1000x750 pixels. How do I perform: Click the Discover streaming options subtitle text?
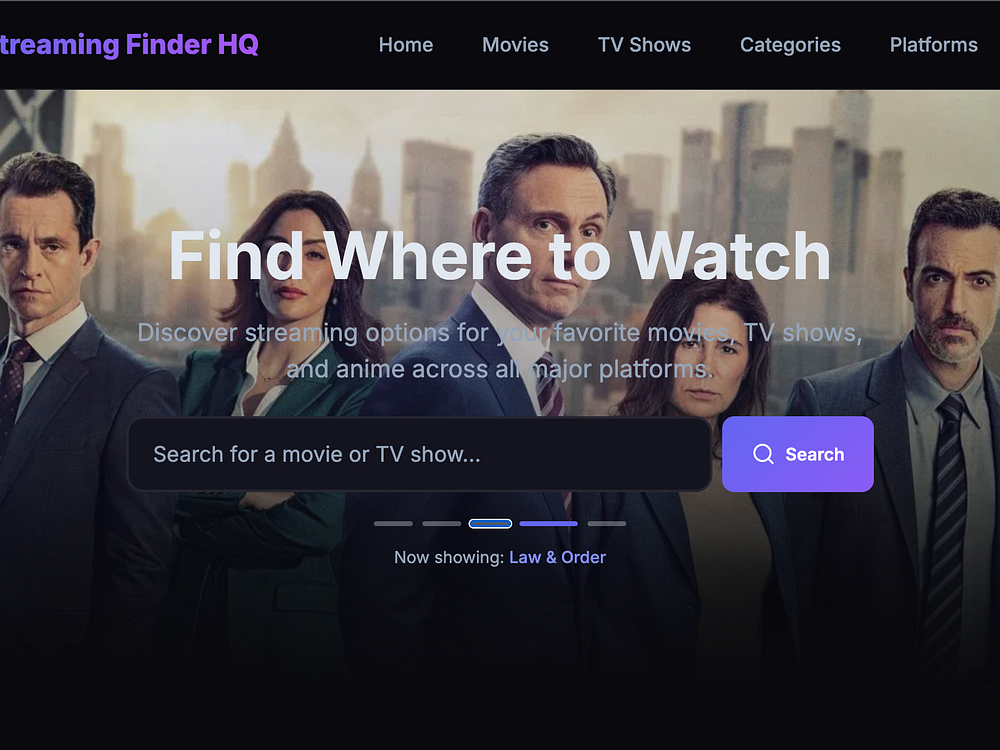[500, 351]
